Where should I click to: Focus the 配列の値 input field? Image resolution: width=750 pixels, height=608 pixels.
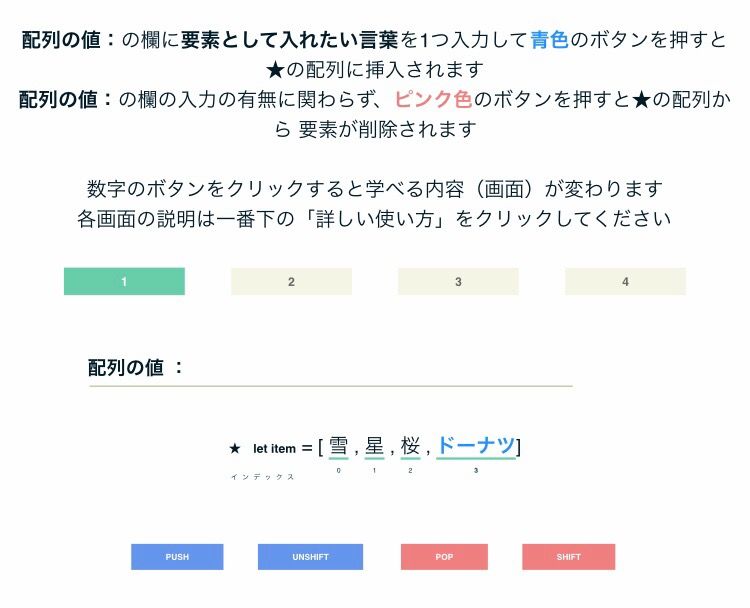click(380, 369)
